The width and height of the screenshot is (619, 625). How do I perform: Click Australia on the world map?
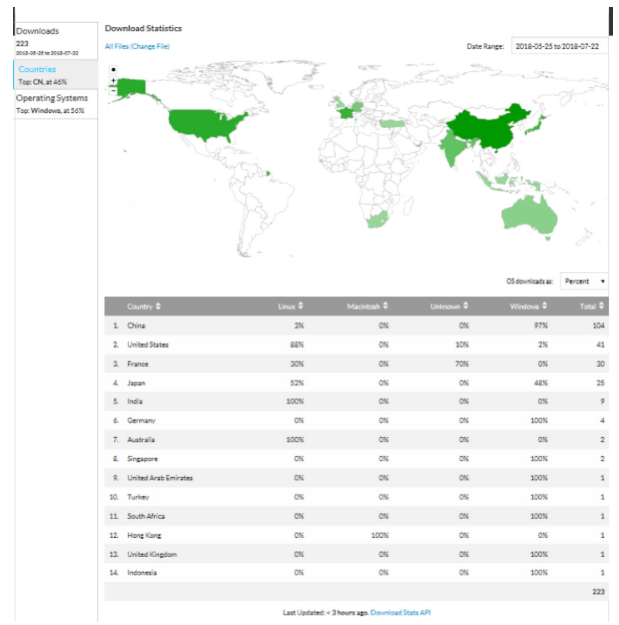coord(526,210)
